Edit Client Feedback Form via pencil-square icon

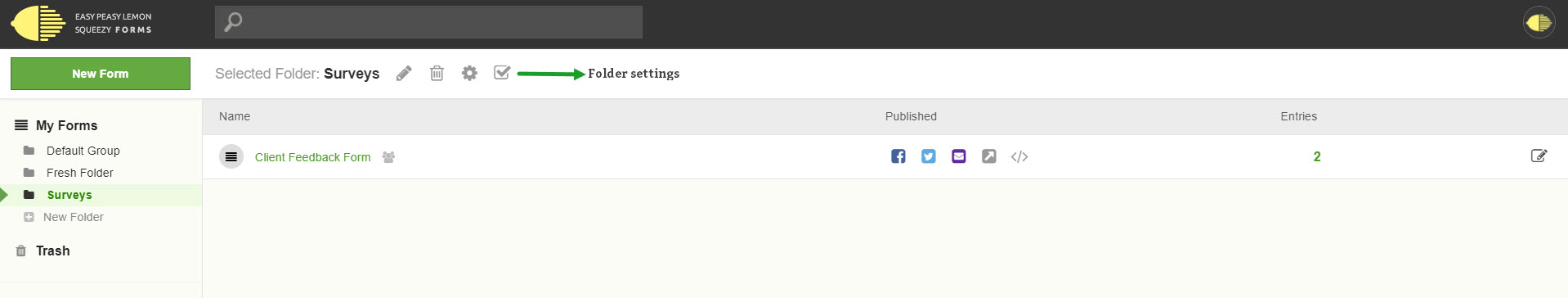(x=1539, y=156)
